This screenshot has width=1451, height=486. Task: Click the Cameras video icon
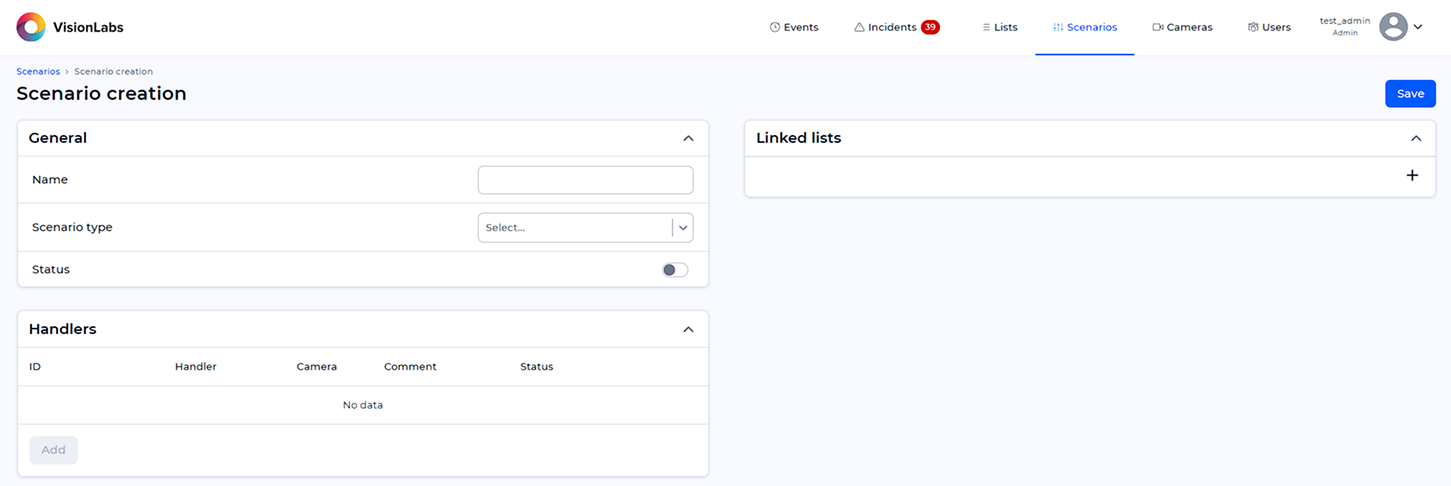click(1158, 27)
